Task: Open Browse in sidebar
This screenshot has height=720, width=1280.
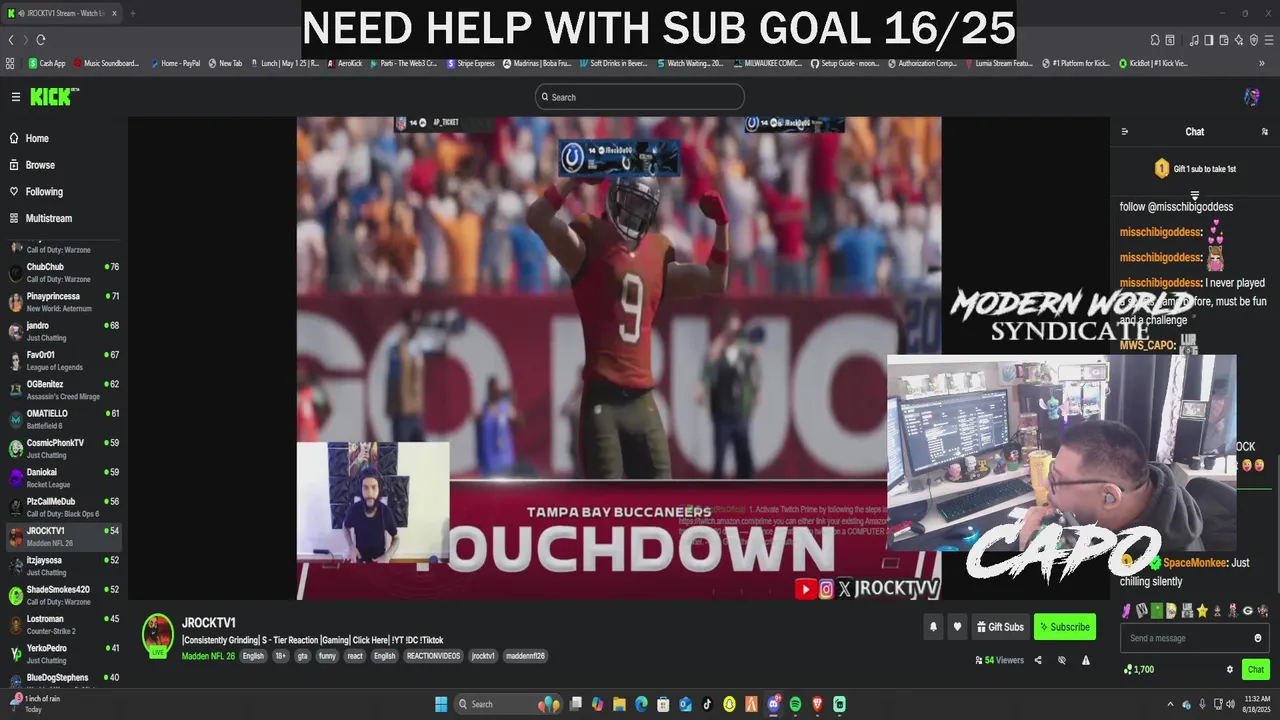Action: coord(61,165)
